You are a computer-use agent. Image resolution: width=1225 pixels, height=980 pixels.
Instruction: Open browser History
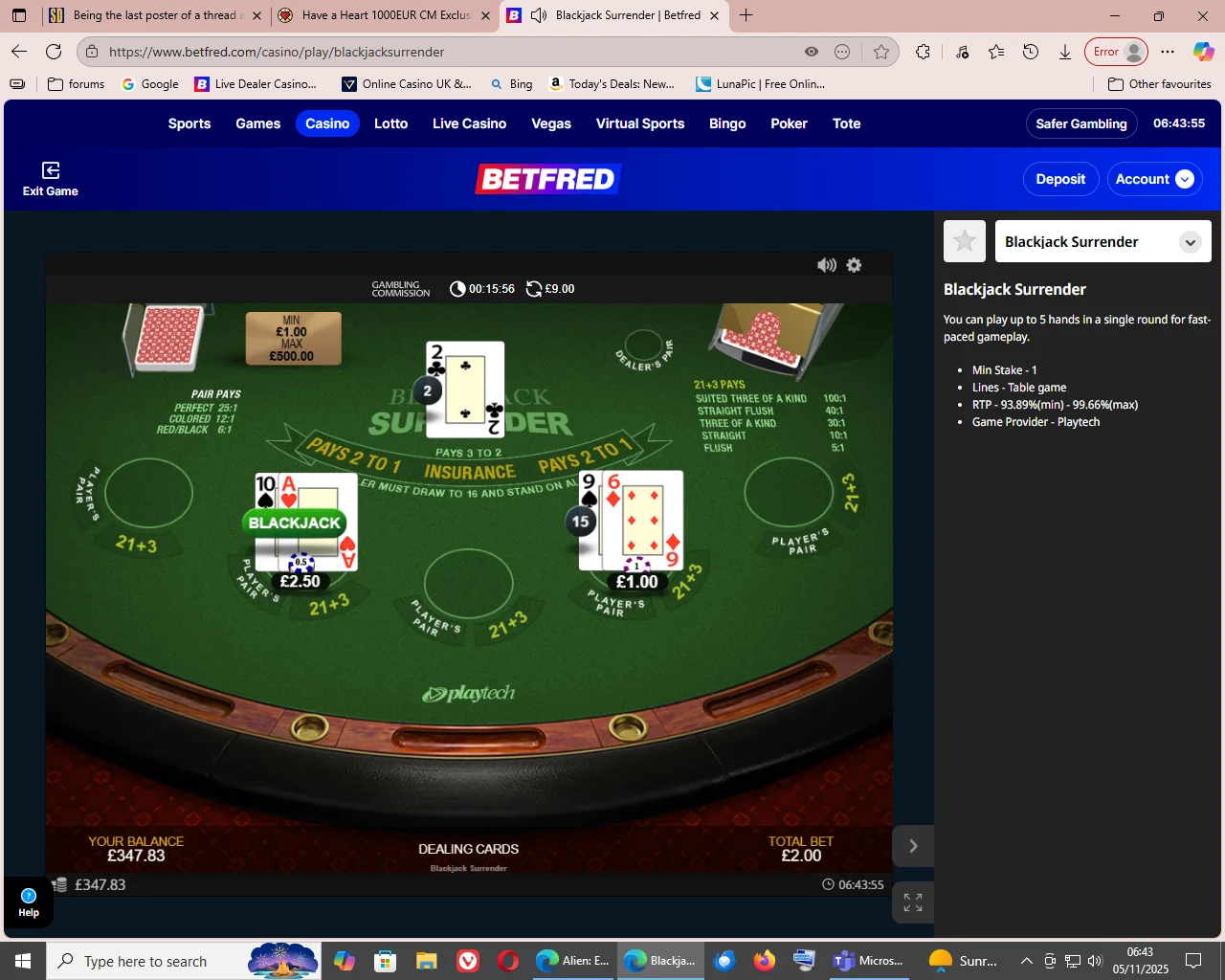1031,52
